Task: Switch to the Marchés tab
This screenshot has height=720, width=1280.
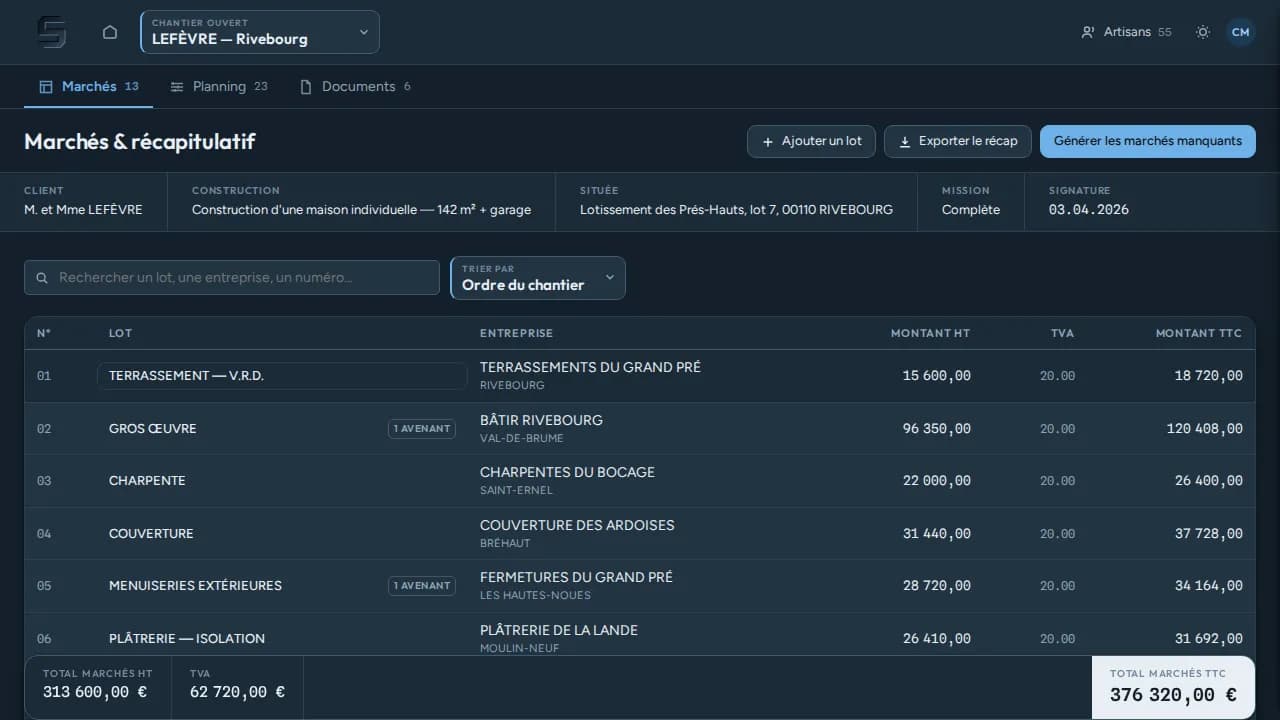Action: [x=88, y=87]
